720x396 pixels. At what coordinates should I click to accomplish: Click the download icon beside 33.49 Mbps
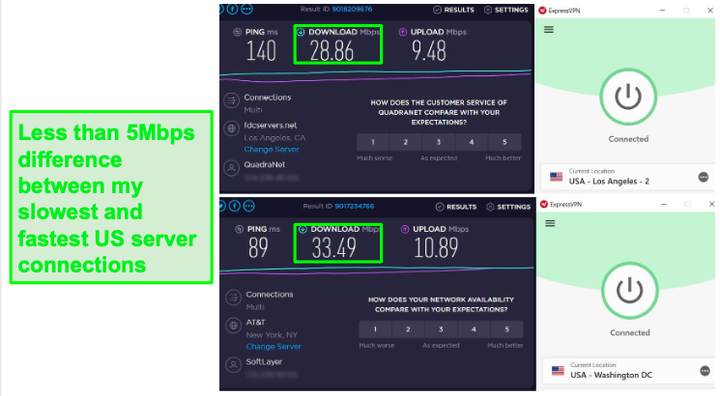tap(303, 229)
